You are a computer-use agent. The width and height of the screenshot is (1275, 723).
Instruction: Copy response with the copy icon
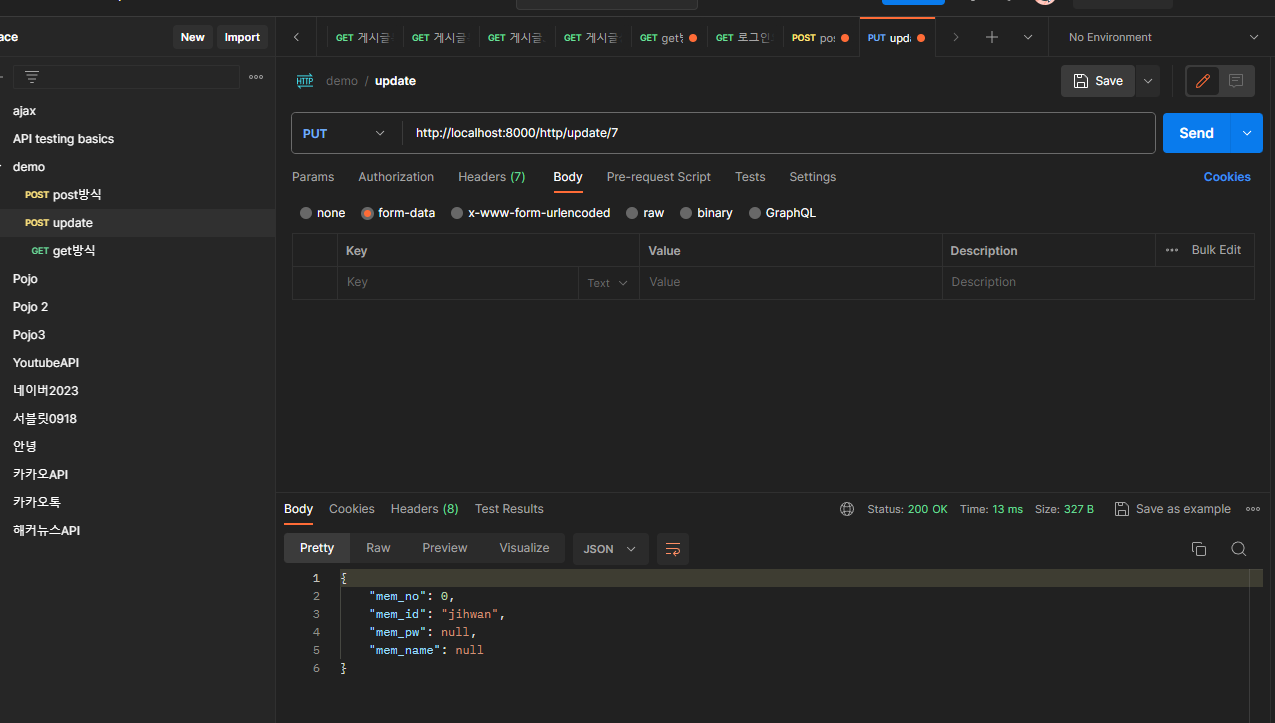pos(1199,549)
